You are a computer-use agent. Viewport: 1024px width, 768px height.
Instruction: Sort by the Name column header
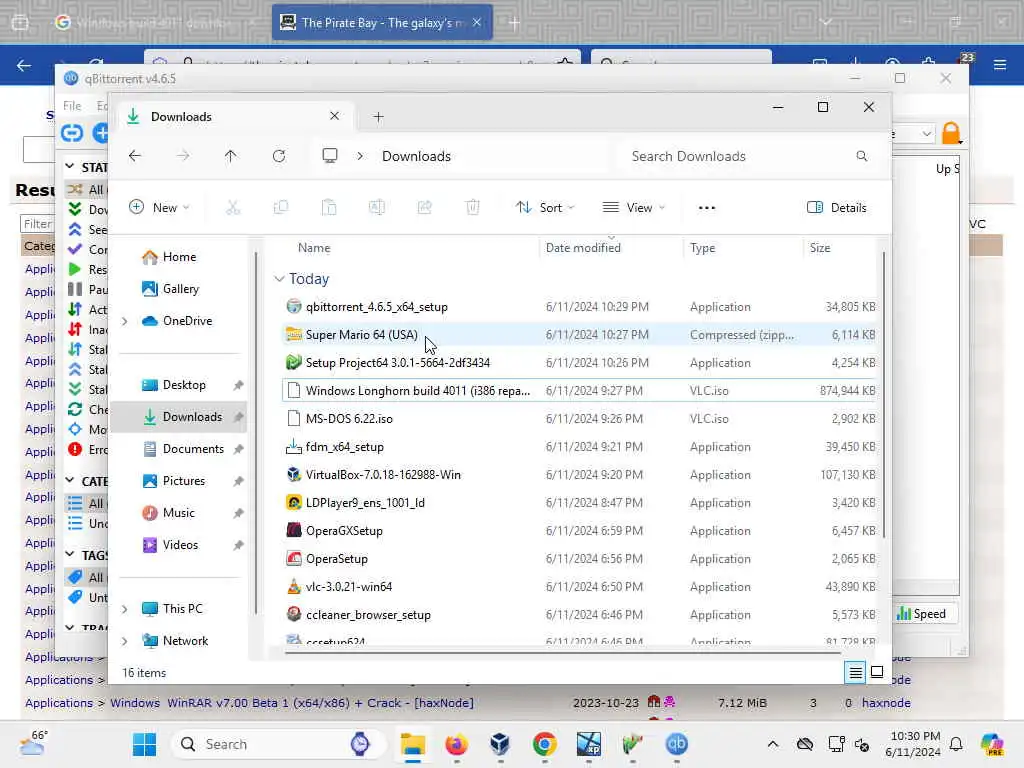tap(314, 248)
